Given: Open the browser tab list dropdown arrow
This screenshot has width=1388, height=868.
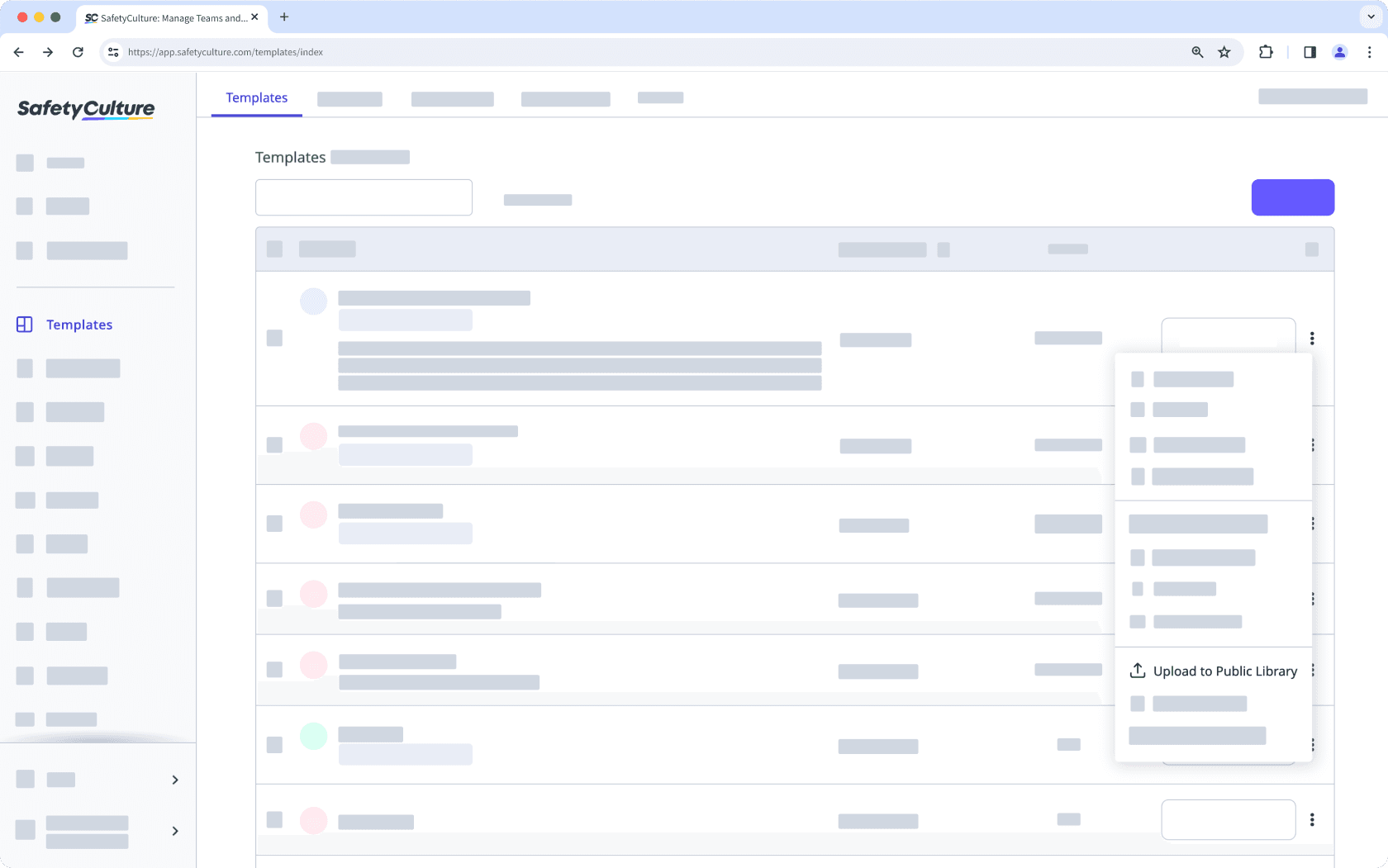Looking at the screenshot, I should [x=1371, y=17].
